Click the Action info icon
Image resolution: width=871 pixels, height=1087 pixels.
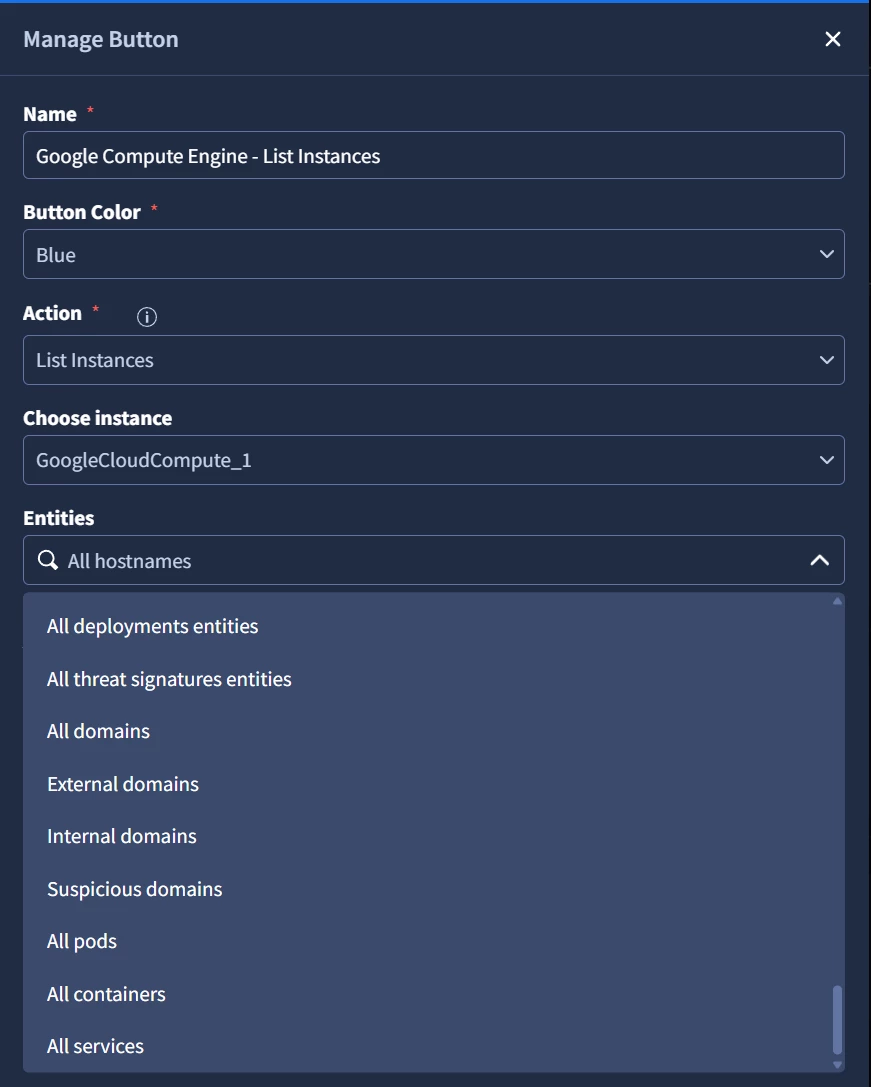[x=146, y=317]
